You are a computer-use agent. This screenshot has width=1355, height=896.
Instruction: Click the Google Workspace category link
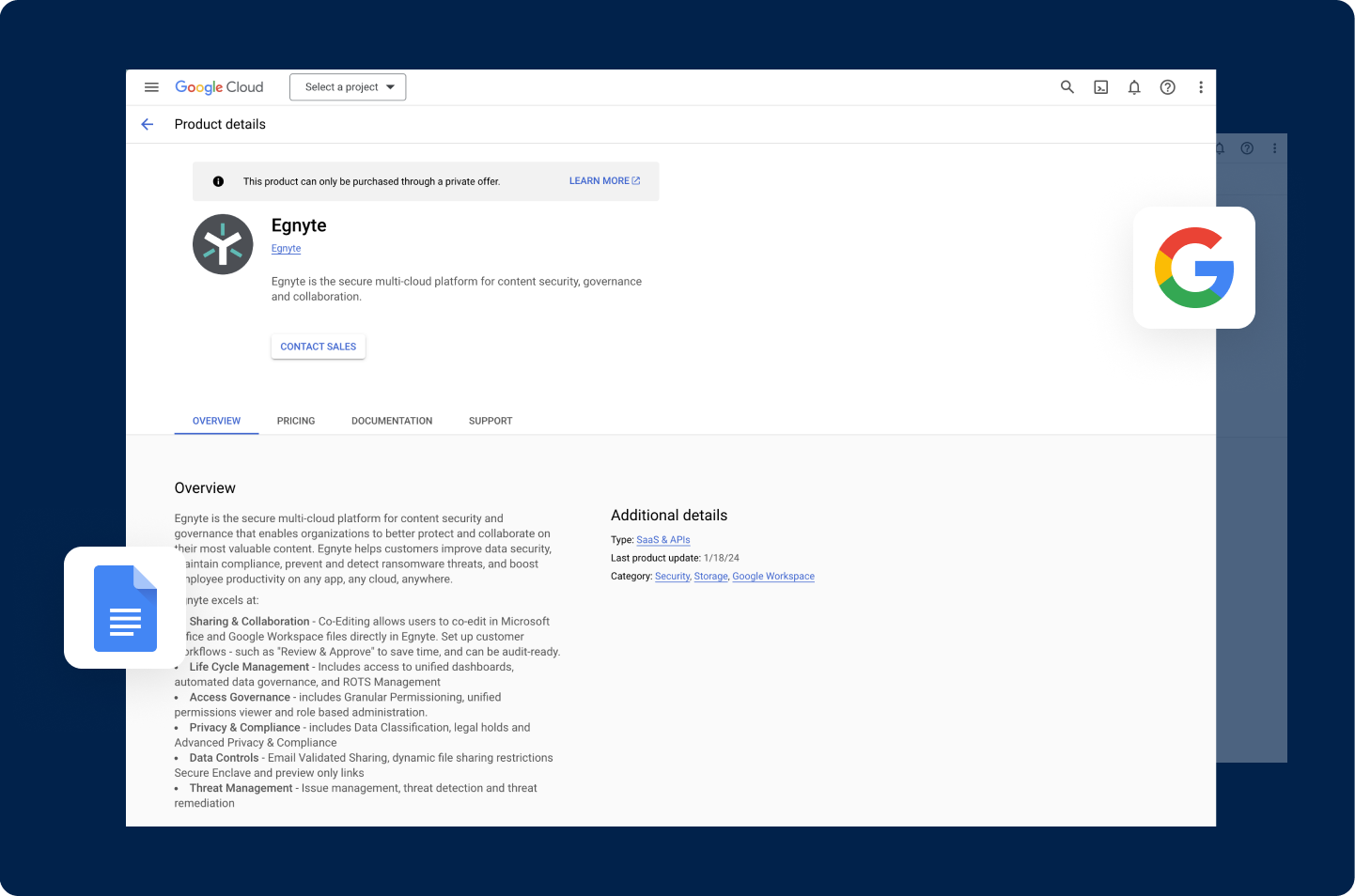773,576
